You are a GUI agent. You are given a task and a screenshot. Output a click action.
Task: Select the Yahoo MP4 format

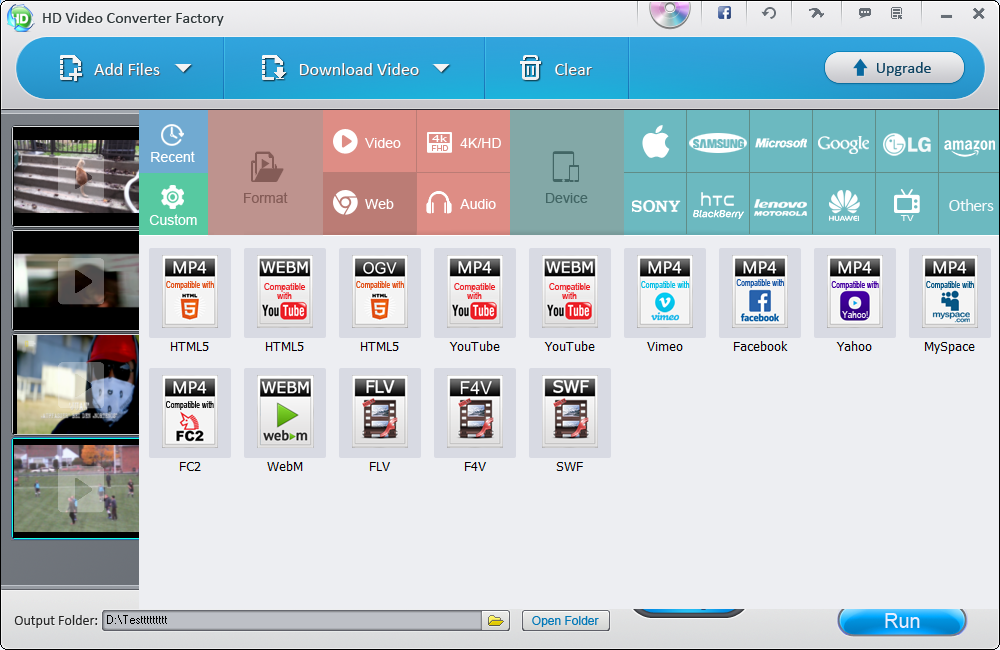click(x=855, y=293)
